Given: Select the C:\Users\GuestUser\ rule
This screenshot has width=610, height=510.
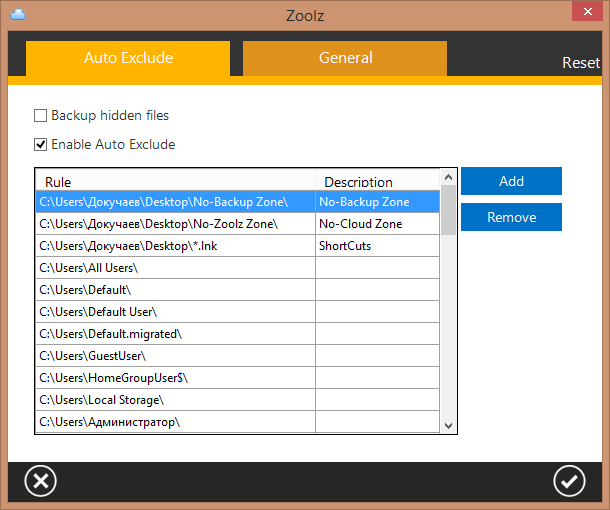Looking at the screenshot, I should pyautogui.click(x=175, y=356).
